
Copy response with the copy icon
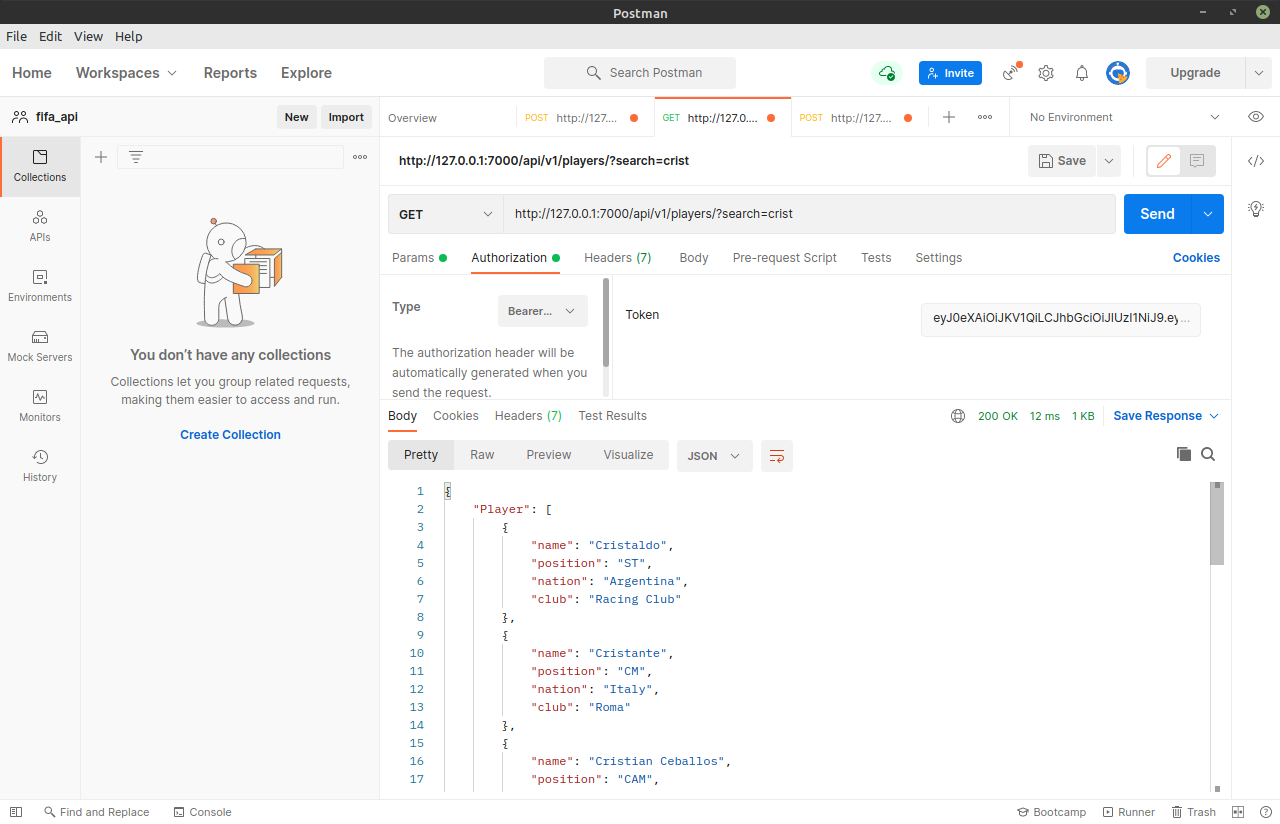click(x=1184, y=454)
